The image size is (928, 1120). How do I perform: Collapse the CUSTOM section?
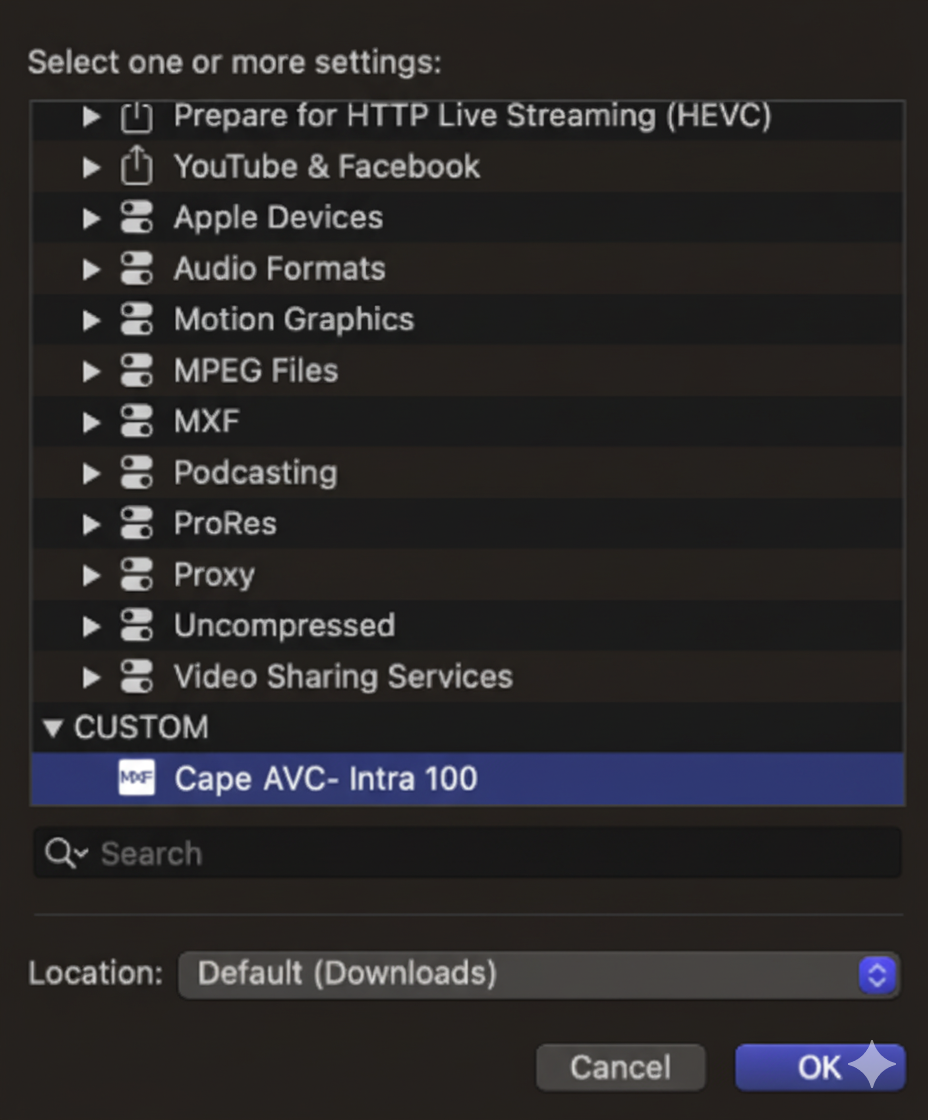[53, 728]
